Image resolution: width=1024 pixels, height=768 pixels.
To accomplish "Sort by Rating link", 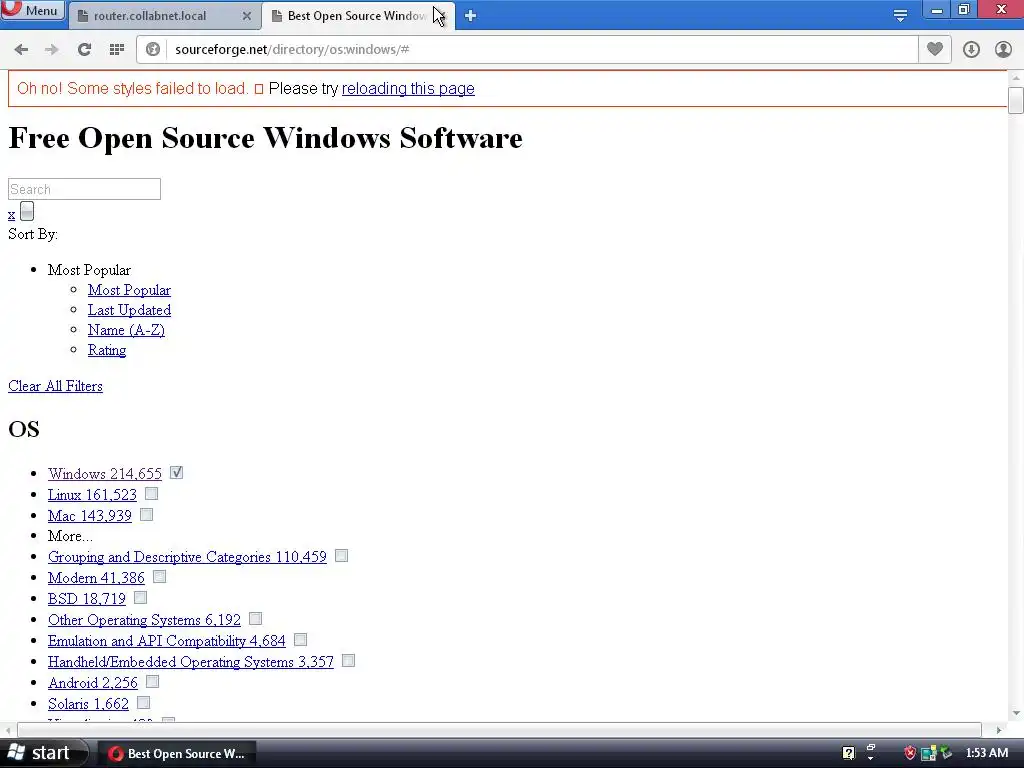I will 107,350.
